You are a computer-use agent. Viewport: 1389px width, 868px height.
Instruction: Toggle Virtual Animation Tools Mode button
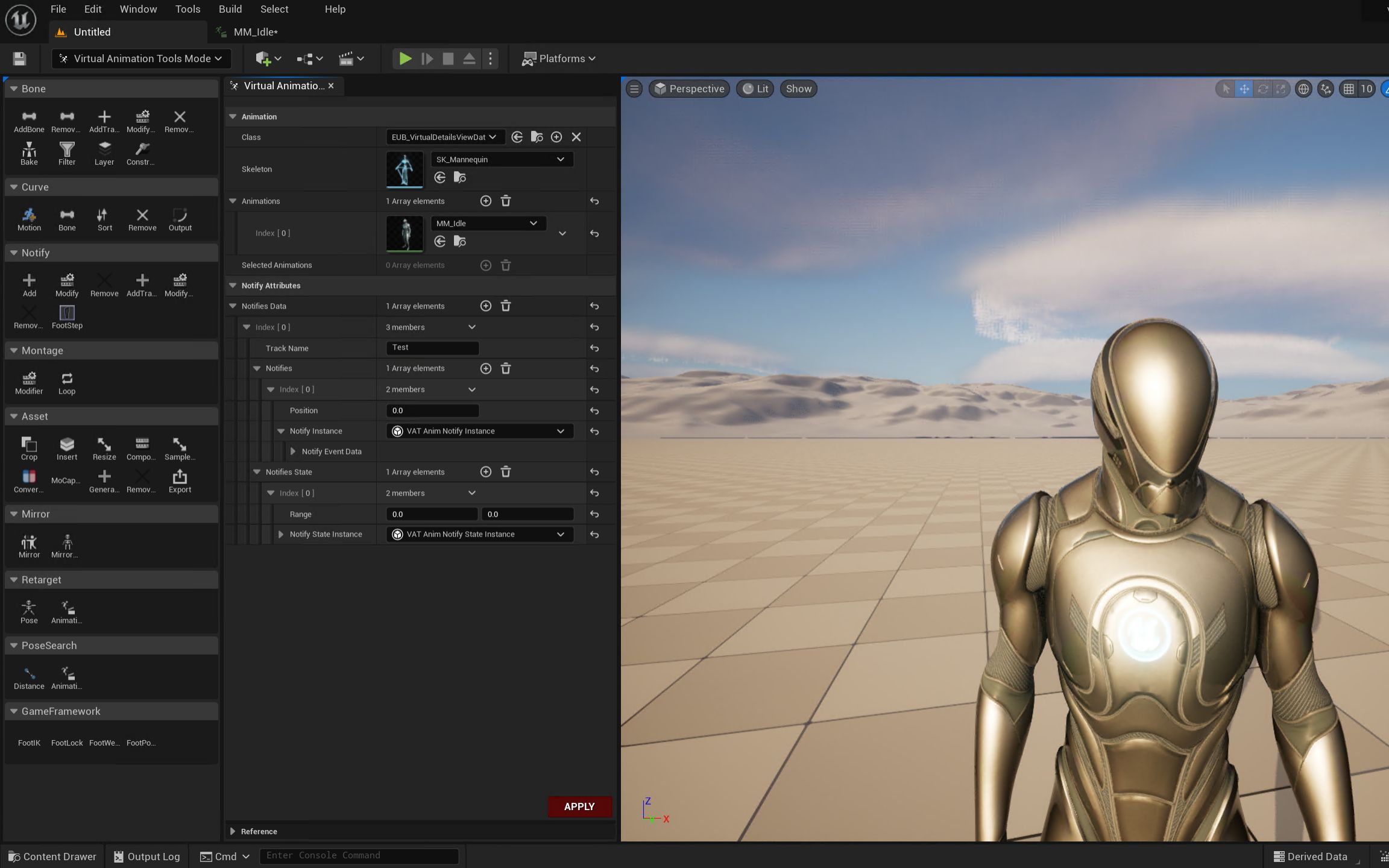coord(140,58)
